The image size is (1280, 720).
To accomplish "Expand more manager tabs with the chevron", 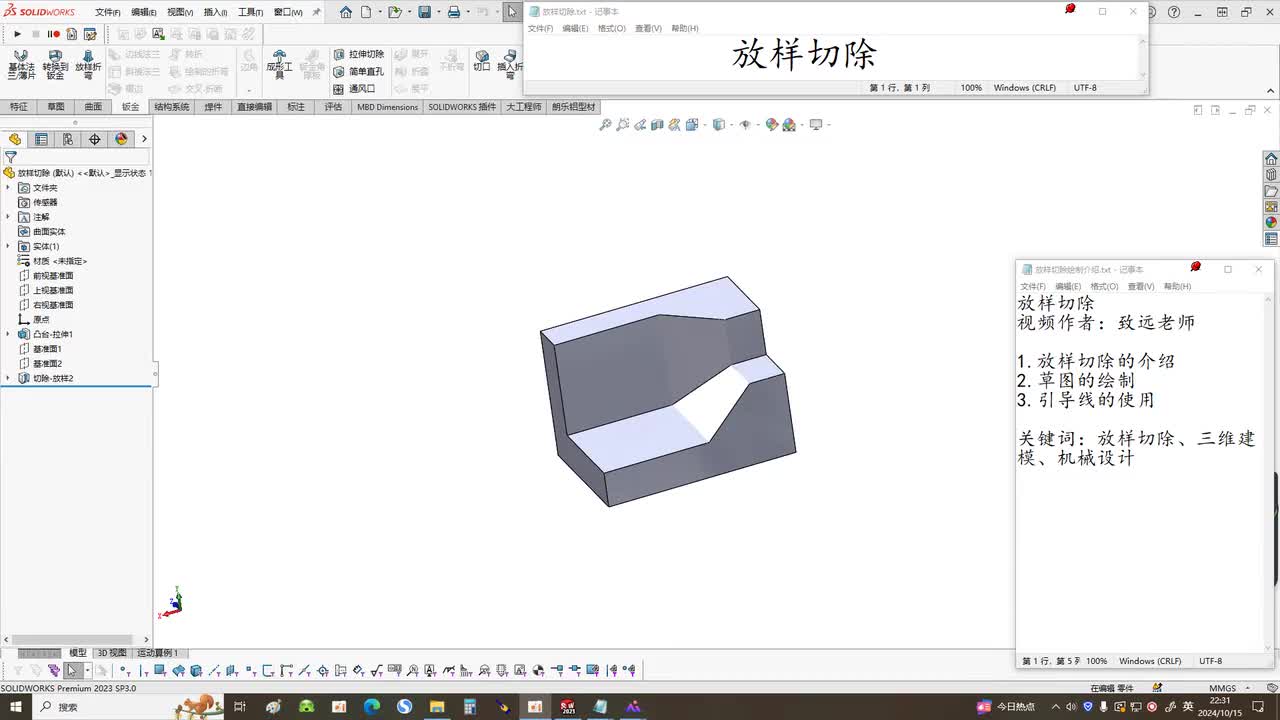I will (x=144, y=139).
